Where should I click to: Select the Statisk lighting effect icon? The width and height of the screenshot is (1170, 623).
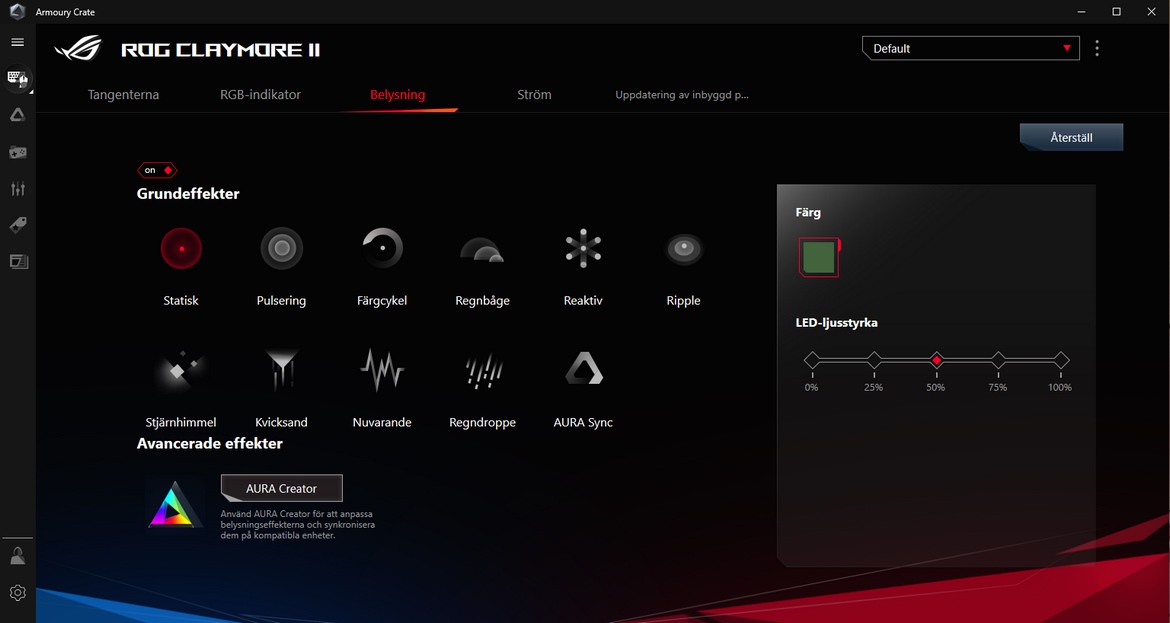(181, 249)
